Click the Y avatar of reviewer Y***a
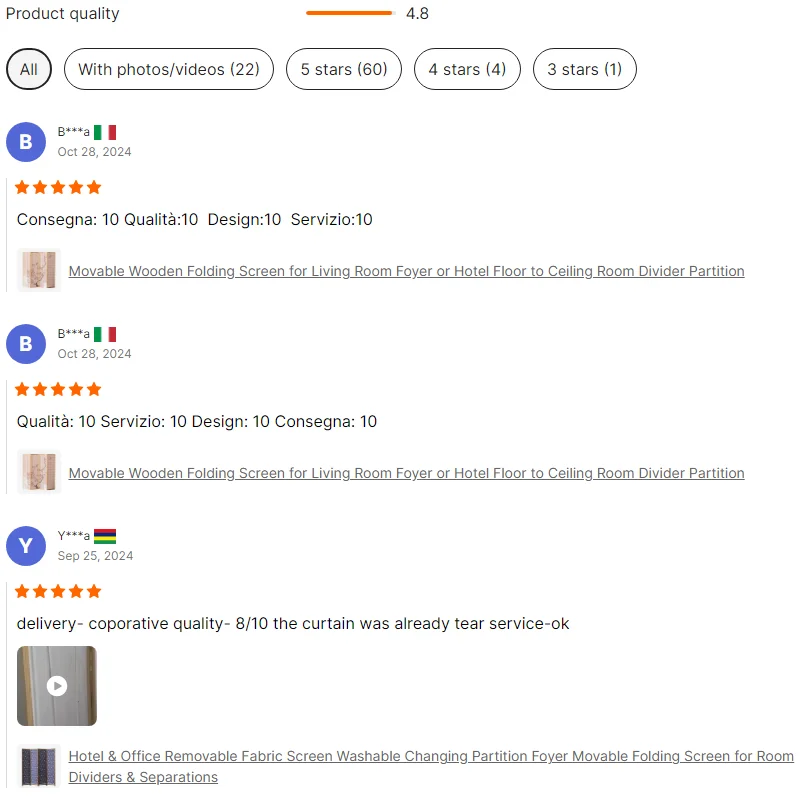Screen dimensions: 800x800 coord(26,546)
